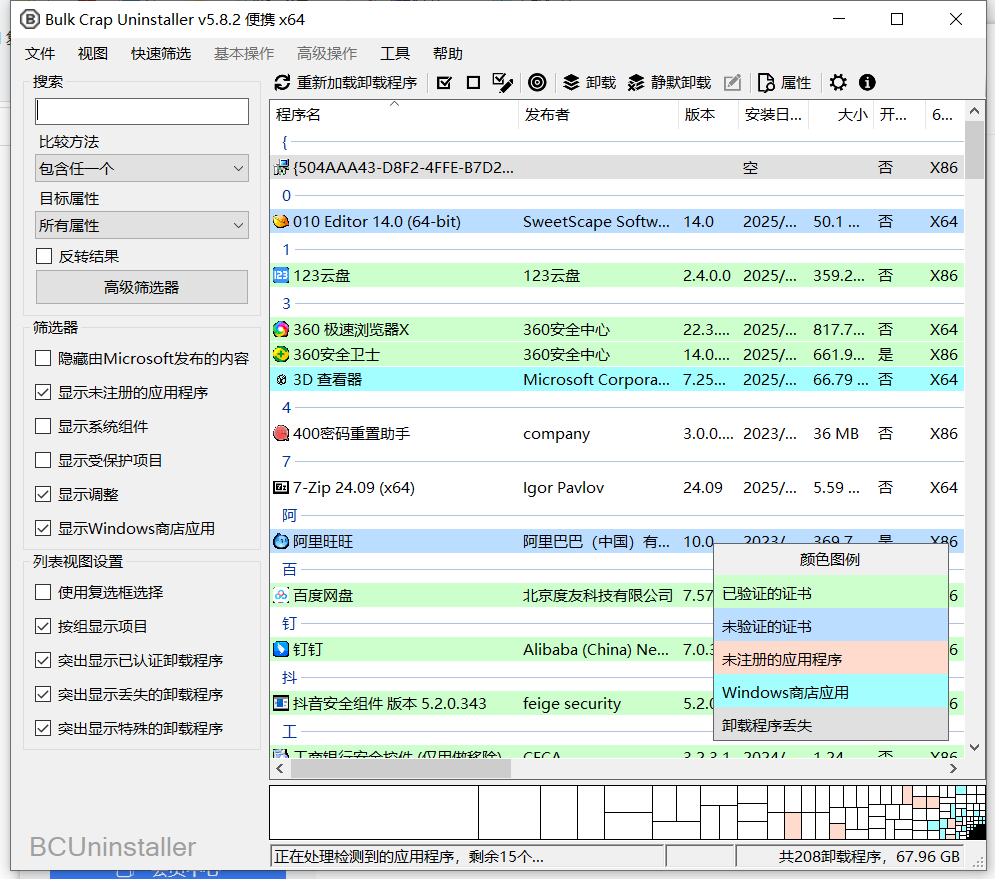Open the 快速筛选 menu
Image resolution: width=995 pixels, height=879 pixels.
tap(161, 54)
